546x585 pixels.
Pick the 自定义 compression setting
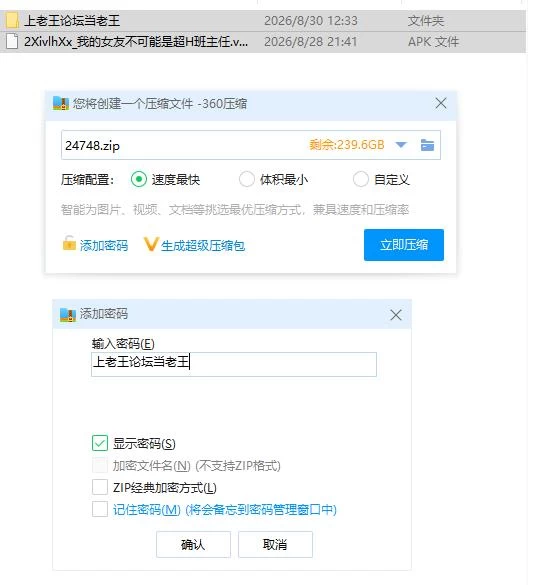point(361,179)
